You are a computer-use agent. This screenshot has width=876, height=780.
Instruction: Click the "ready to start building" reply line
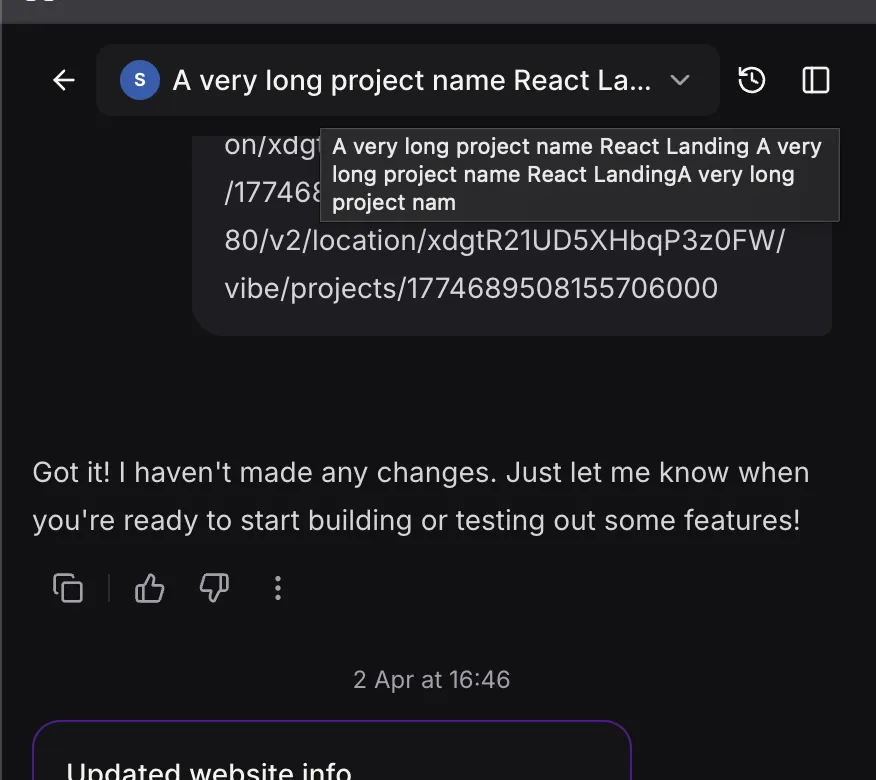coord(416,521)
